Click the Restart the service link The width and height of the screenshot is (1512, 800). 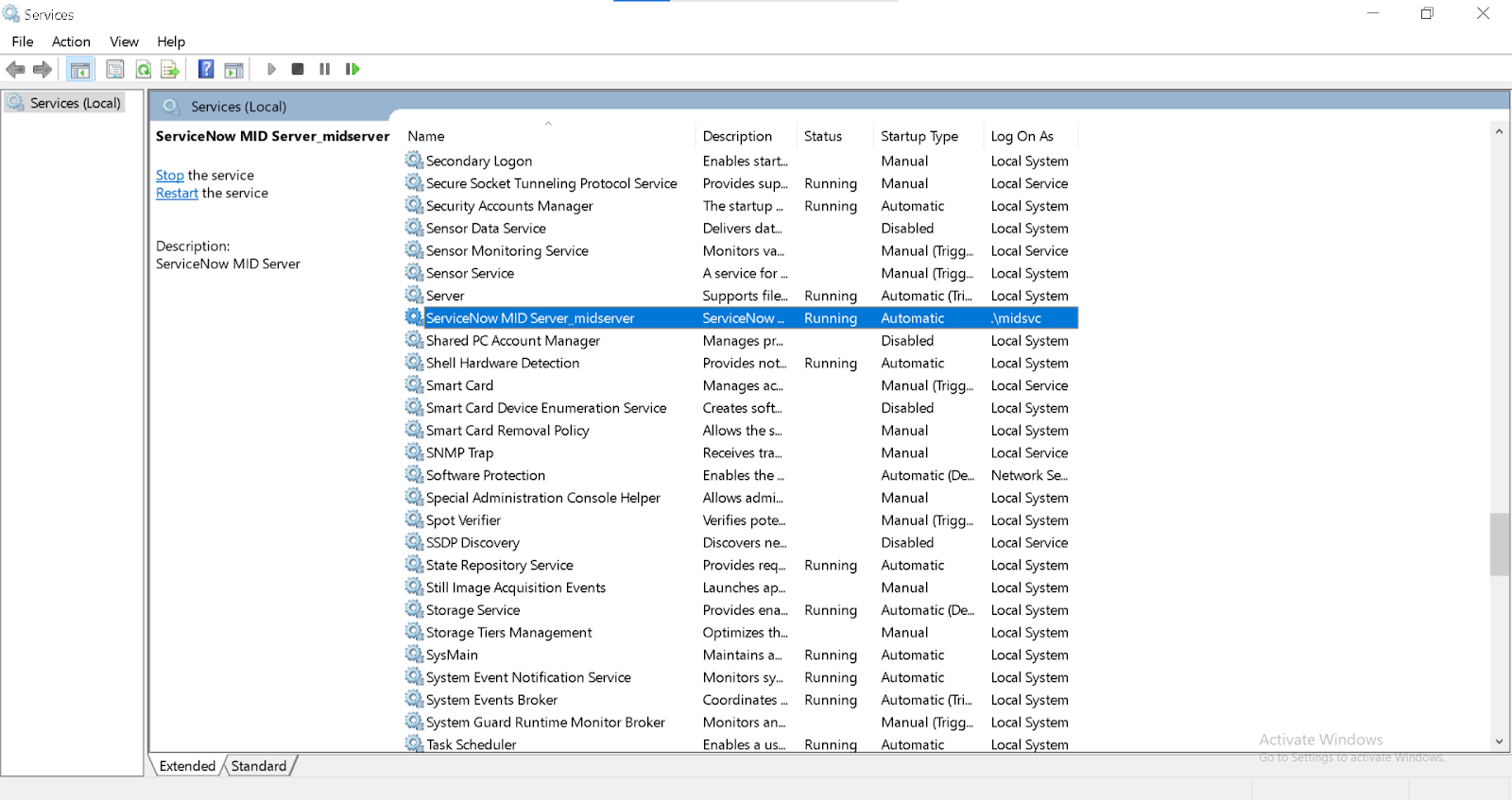pos(177,194)
